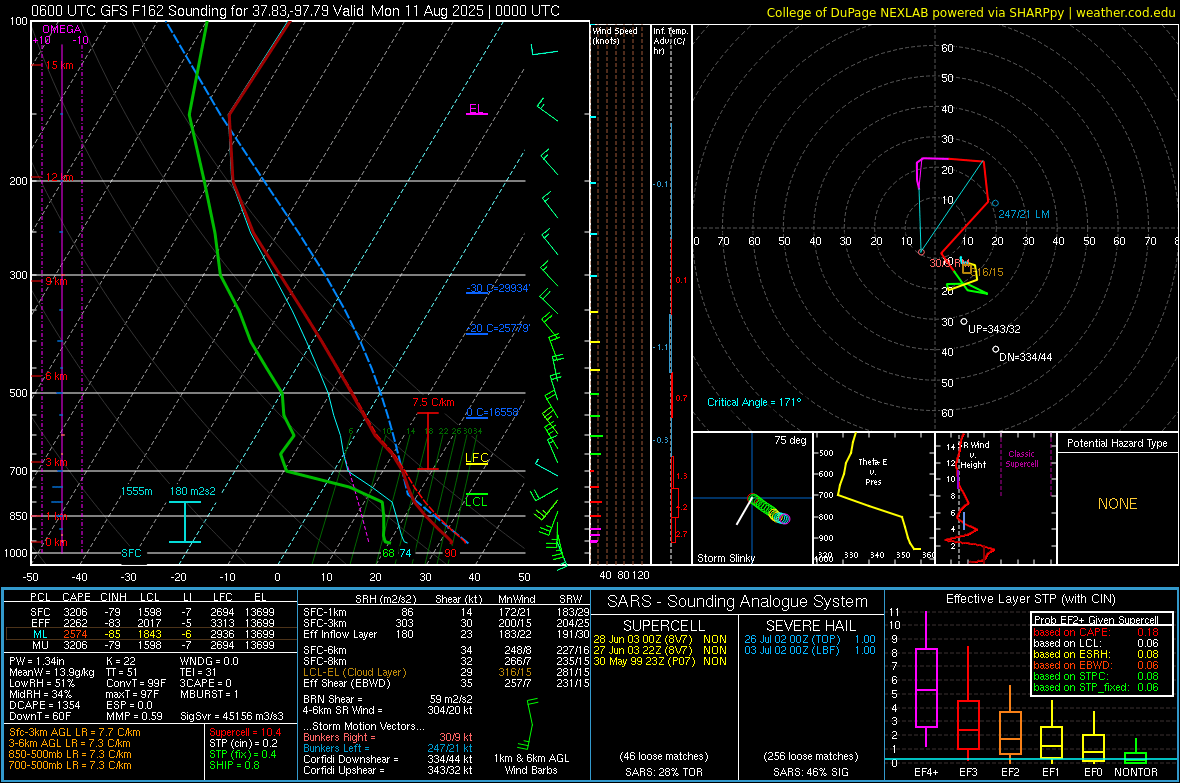Click the red surface temperature value '90'
Screen dimensions: 1180x783
450,553
